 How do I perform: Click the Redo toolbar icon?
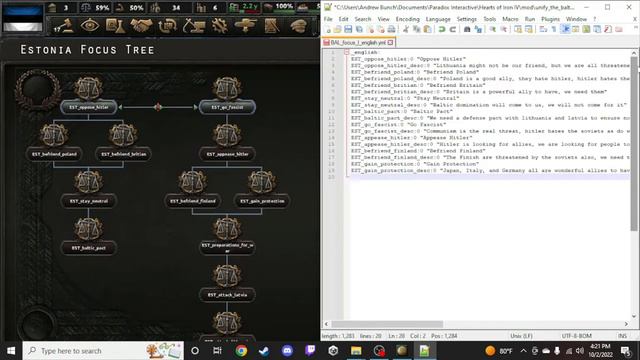pyautogui.click(x=453, y=29)
